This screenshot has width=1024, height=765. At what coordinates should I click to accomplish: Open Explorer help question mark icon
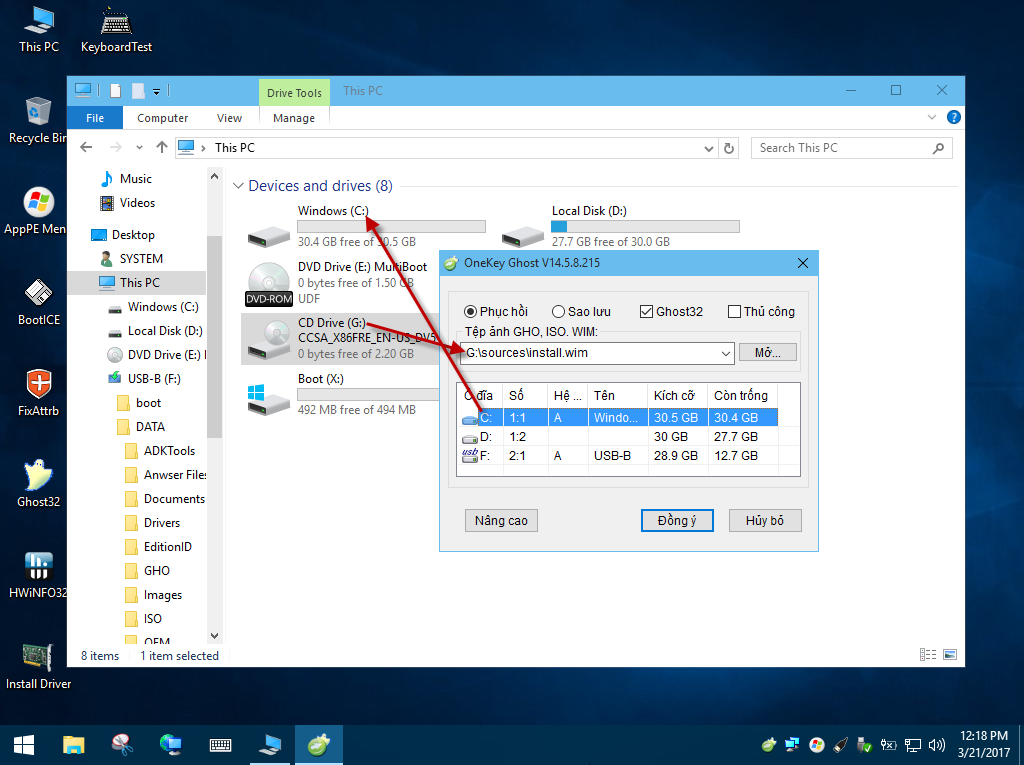953,118
